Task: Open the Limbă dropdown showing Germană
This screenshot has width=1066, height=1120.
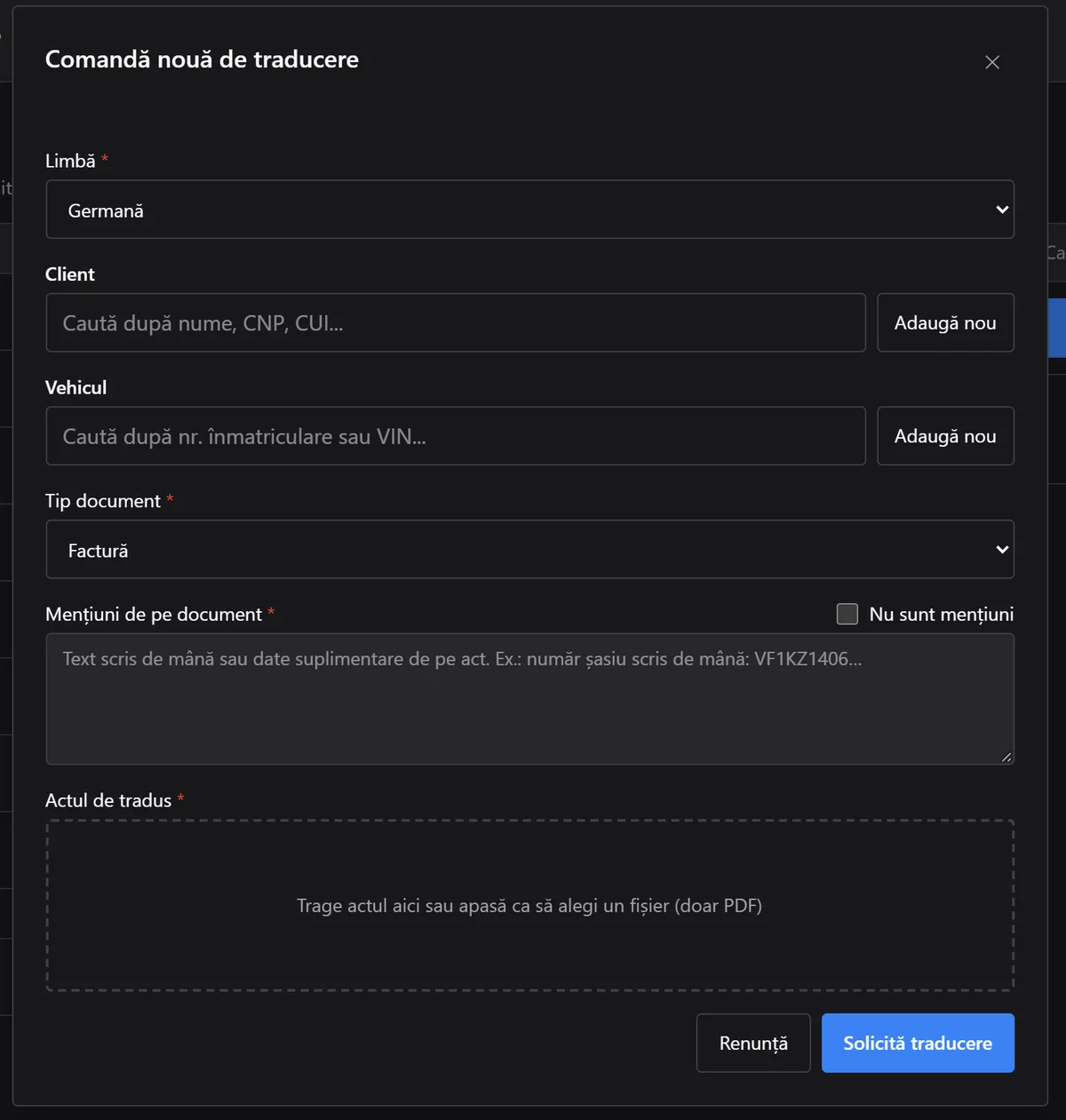Action: tap(529, 210)
